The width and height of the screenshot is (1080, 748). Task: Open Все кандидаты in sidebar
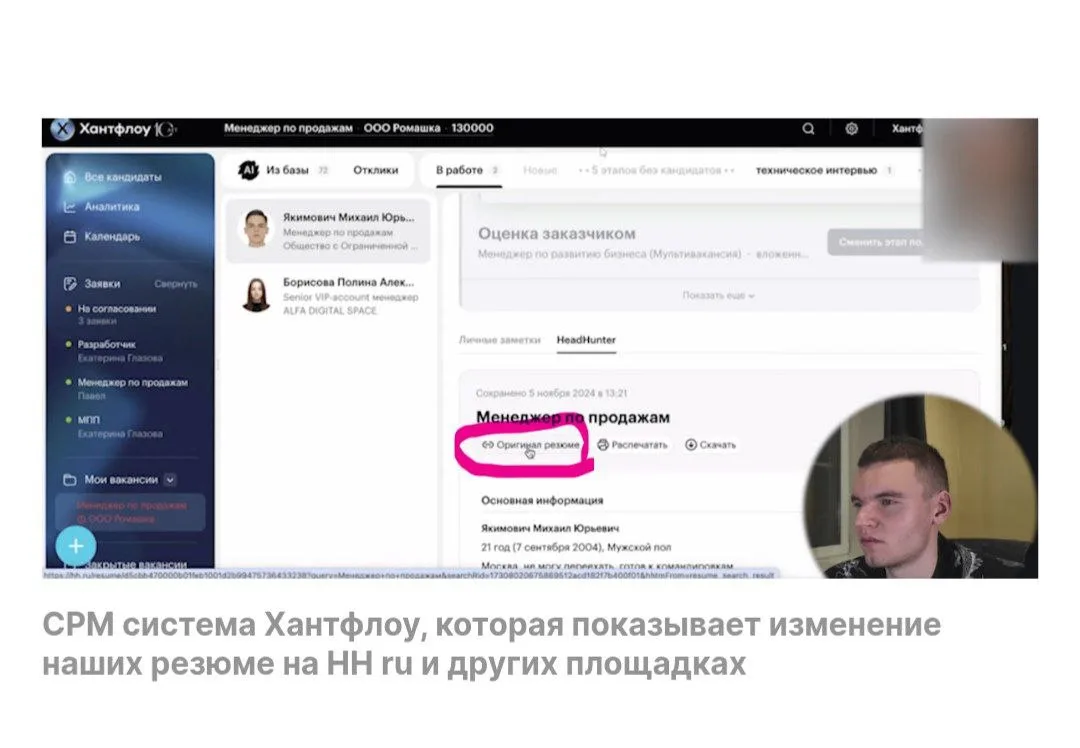click(123, 177)
